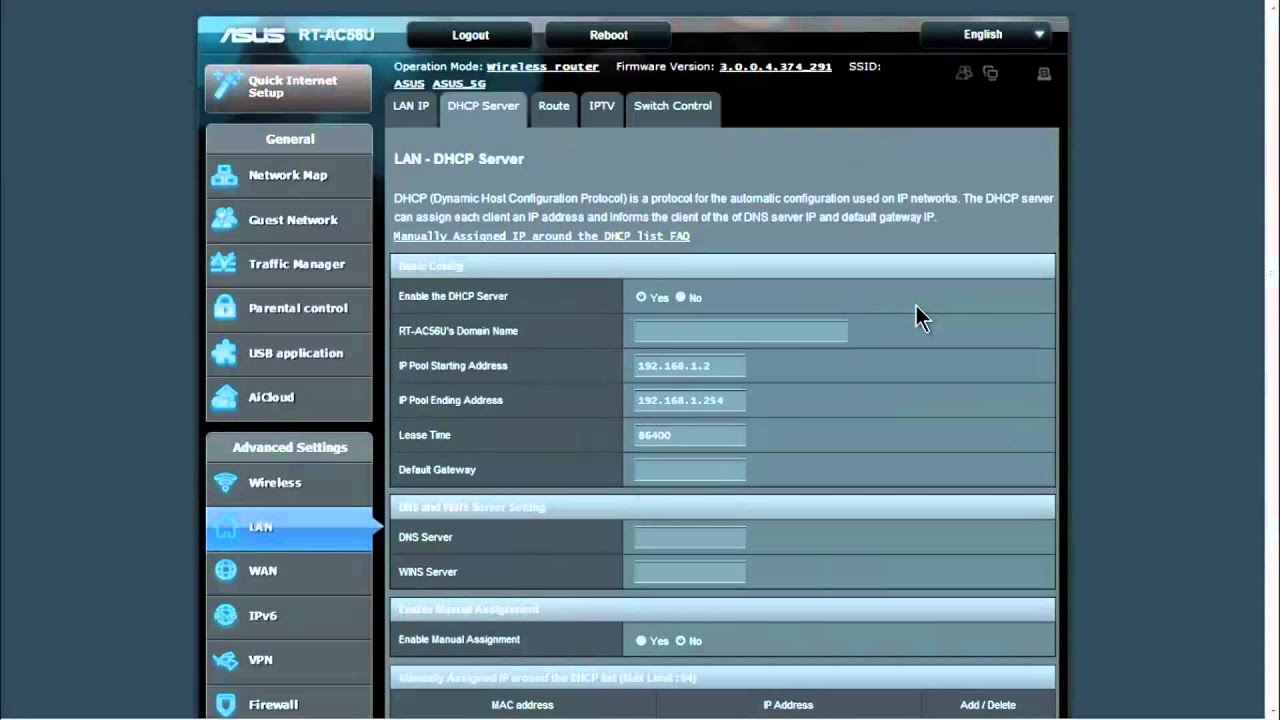Viewport: 1280px width, 720px height.
Task: Open Network Map menu label
Action: pos(288,175)
